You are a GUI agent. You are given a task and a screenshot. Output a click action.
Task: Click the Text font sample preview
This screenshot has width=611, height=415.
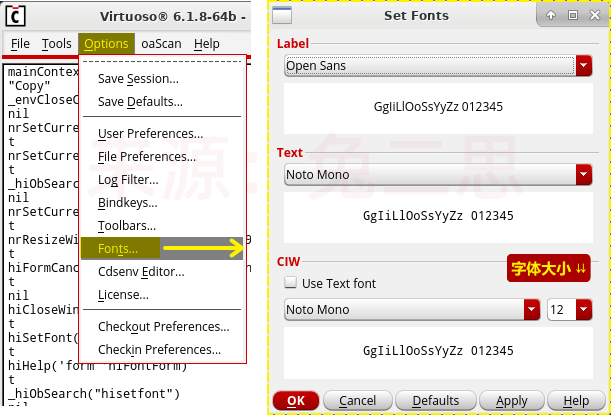pyautogui.click(x=438, y=216)
